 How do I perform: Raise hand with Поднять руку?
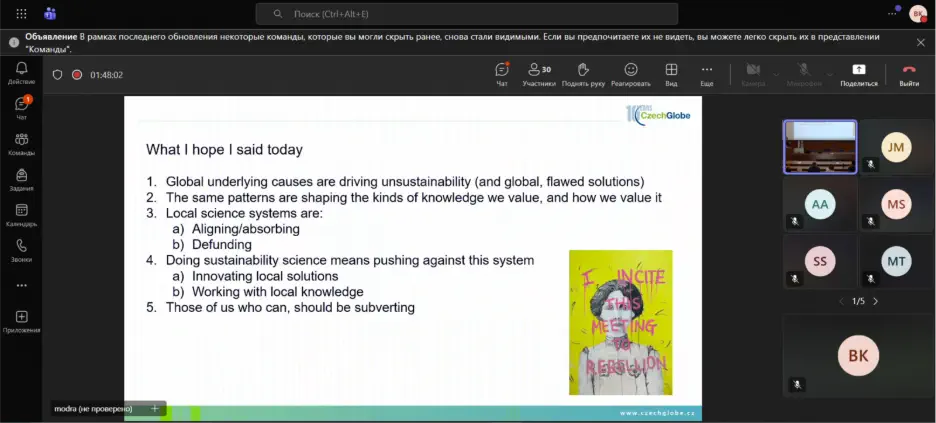(583, 74)
